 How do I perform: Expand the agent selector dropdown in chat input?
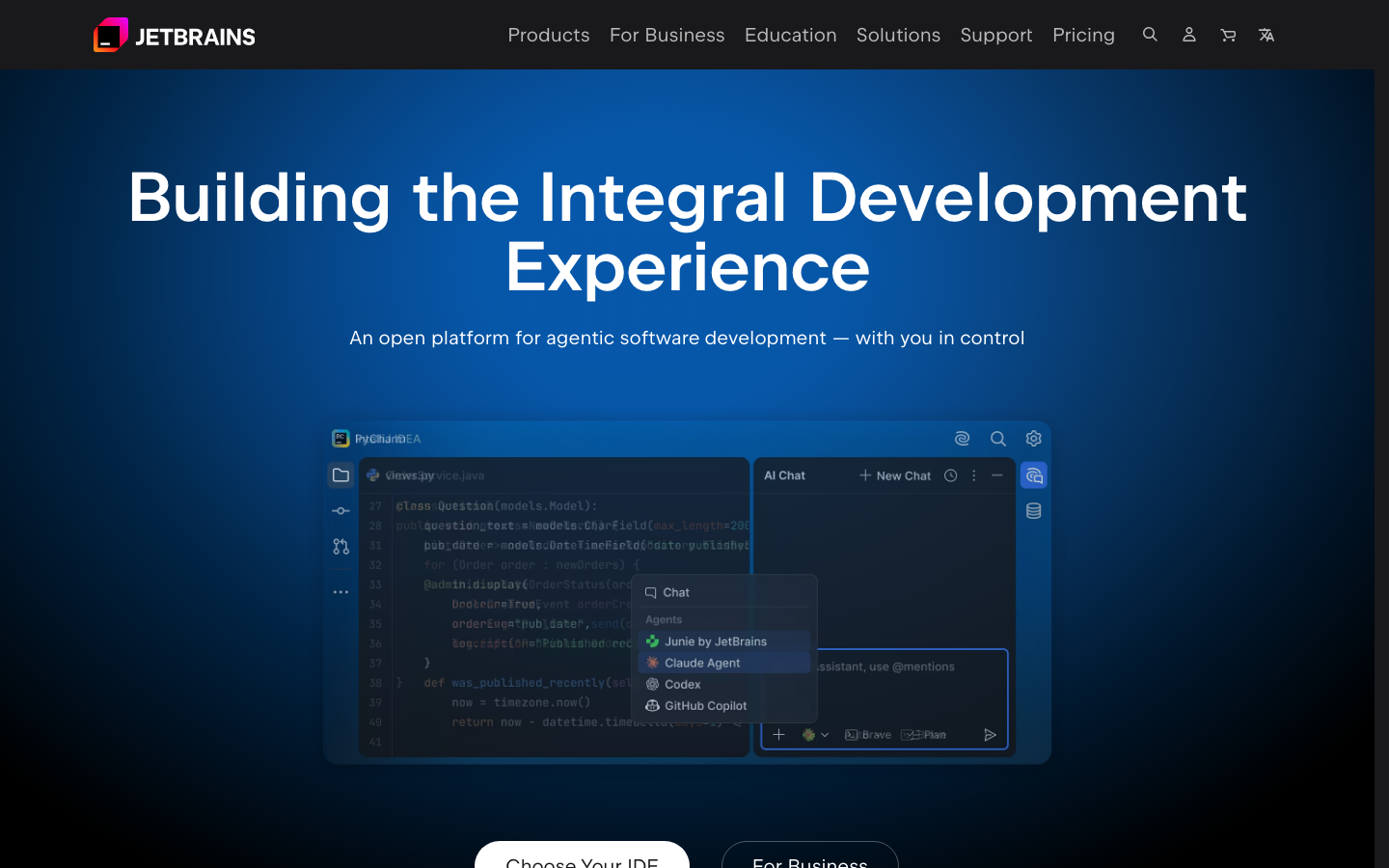(x=816, y=735)
